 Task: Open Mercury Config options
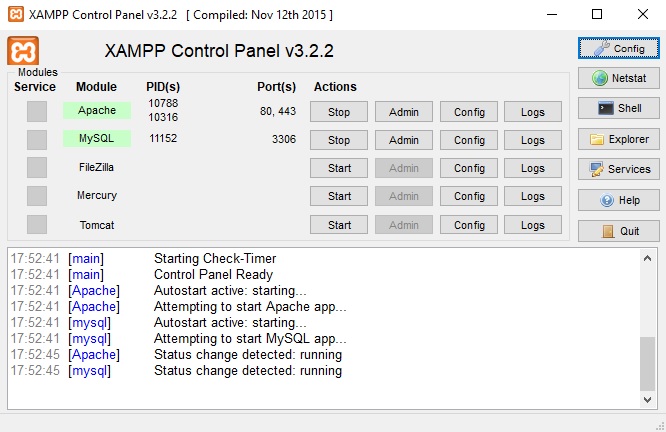(x=469, y=196)
